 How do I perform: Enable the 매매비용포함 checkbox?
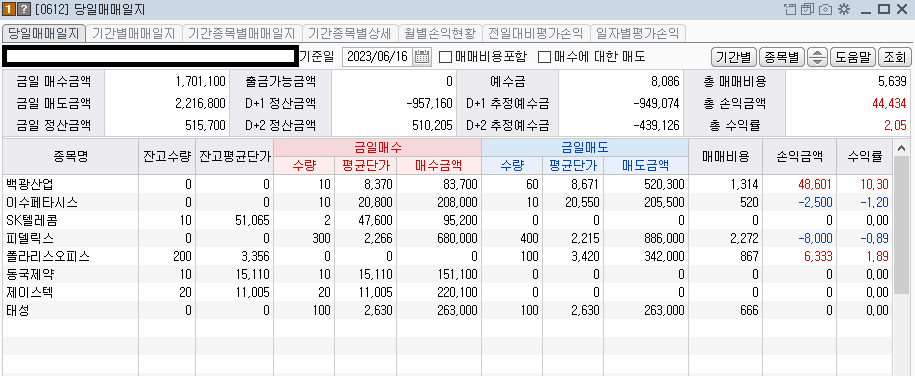coord(445,57)
